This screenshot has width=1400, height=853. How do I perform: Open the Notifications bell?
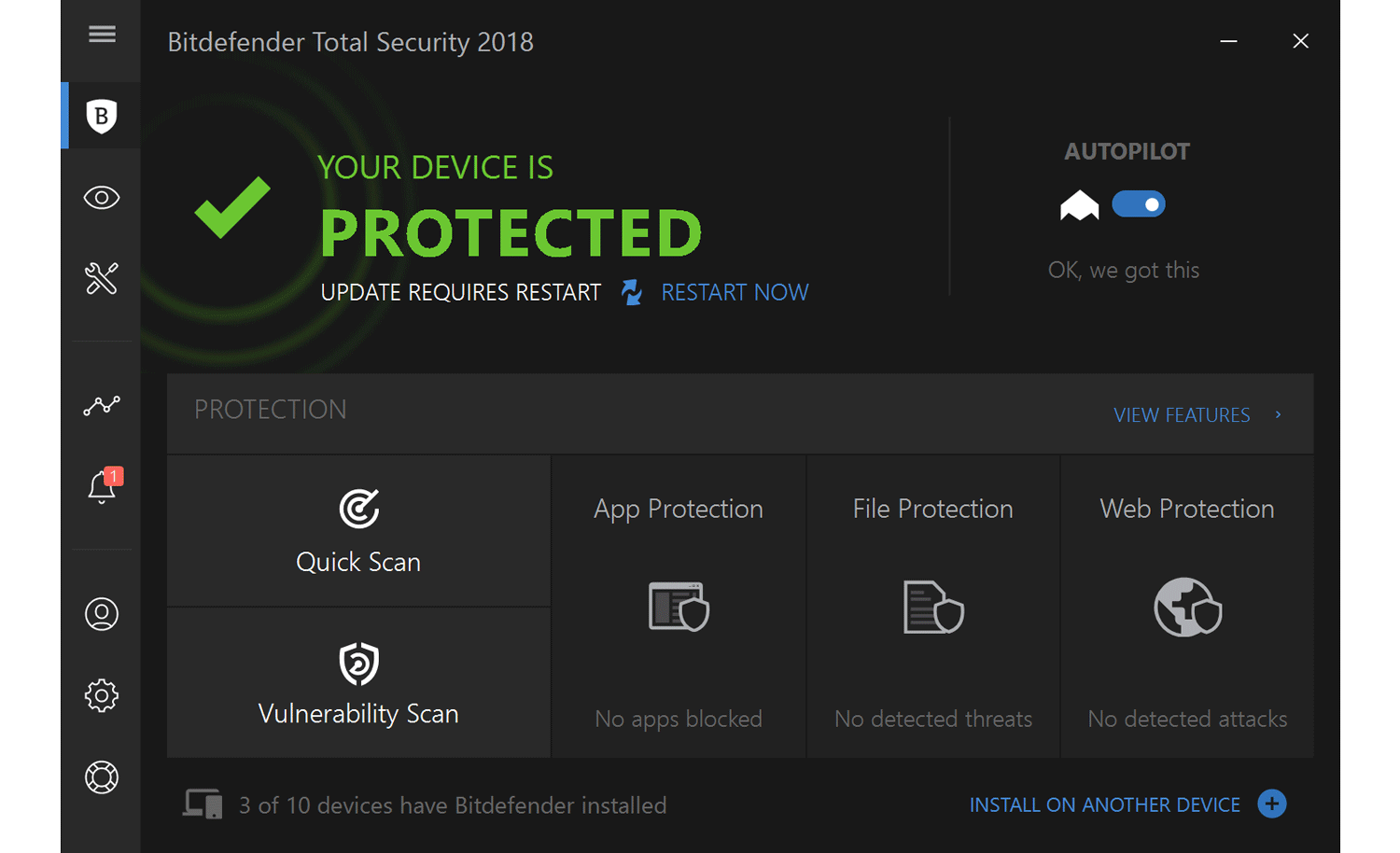point(102,486)
